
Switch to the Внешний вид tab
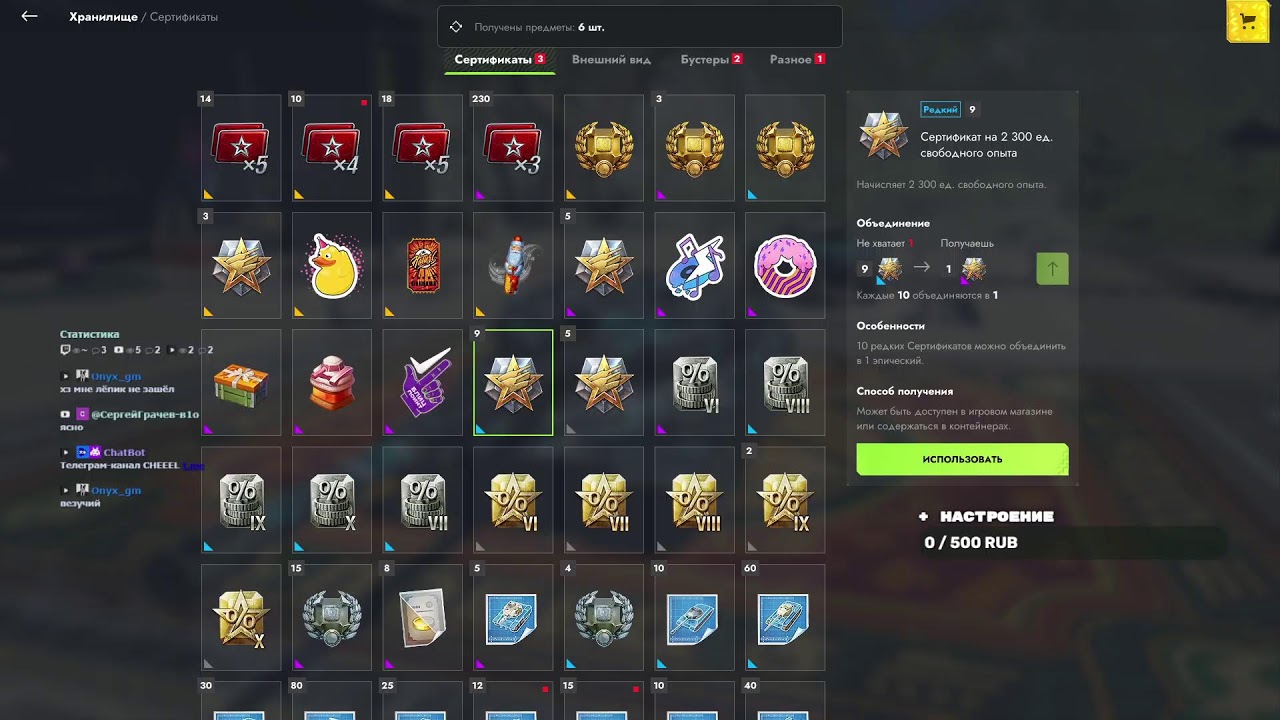pos(611,60)
